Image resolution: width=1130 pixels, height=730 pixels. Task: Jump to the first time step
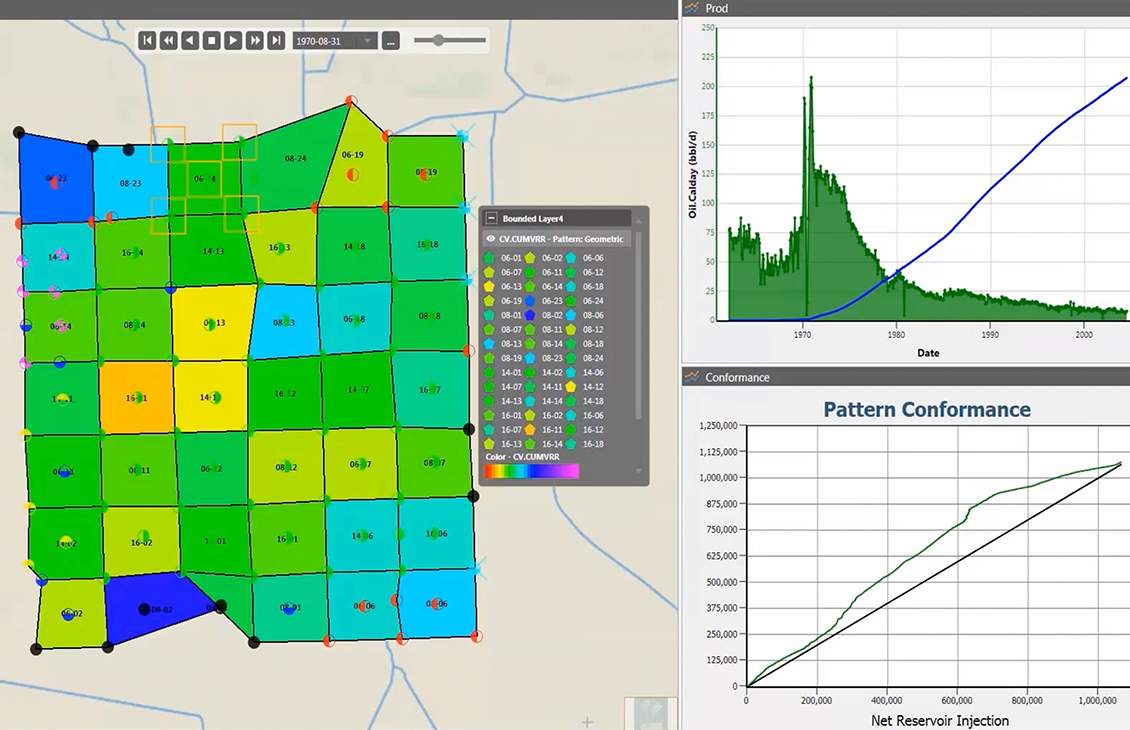click(147, 40)
